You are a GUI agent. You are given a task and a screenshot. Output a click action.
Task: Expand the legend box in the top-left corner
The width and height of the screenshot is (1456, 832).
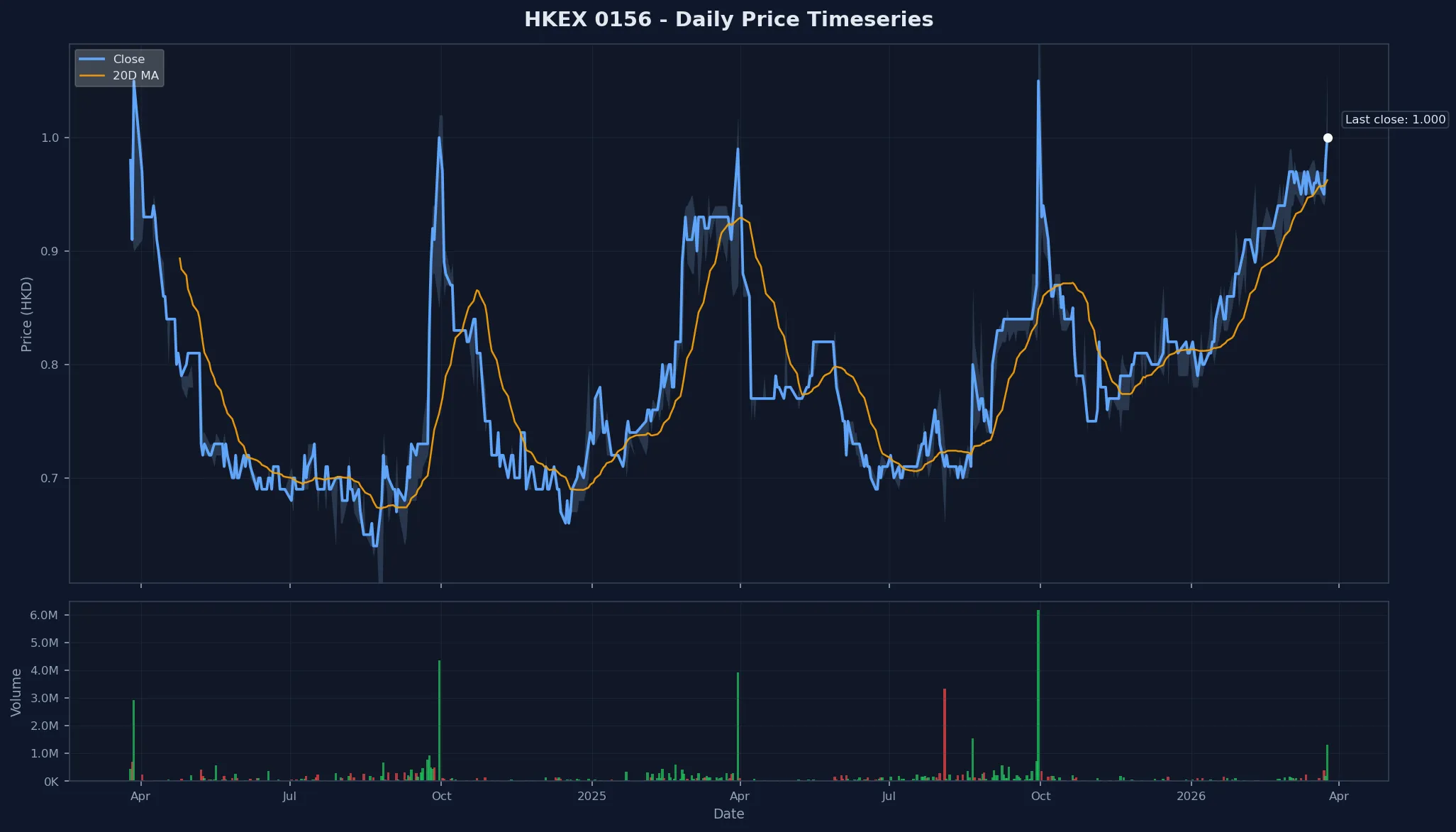click(x=119, y=67)
